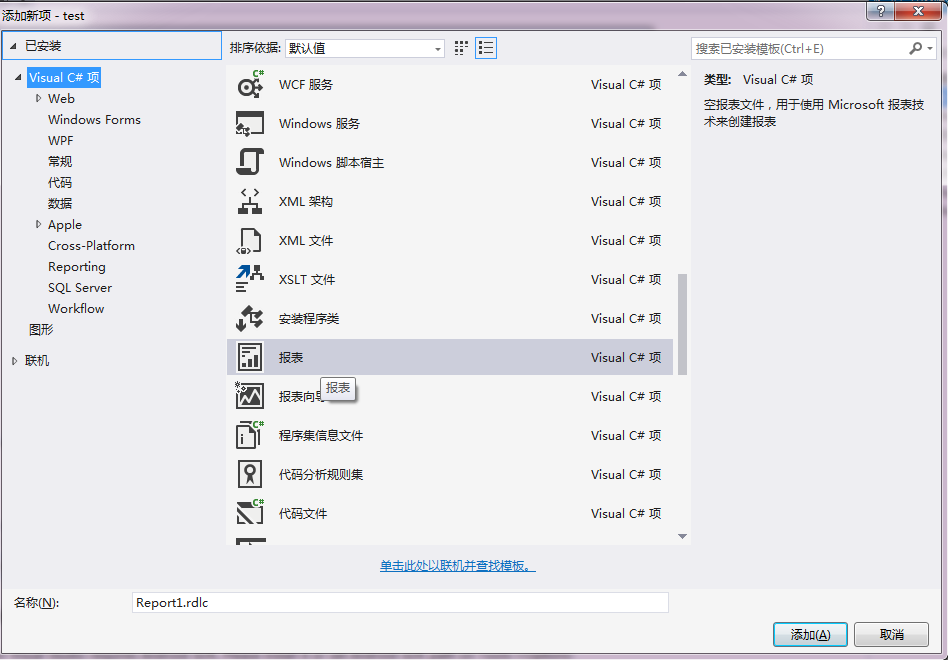Viewport: 948px width, 660px height.
Task: Select the Windows 脚本宿主 template icon
Action: point(250,163)
